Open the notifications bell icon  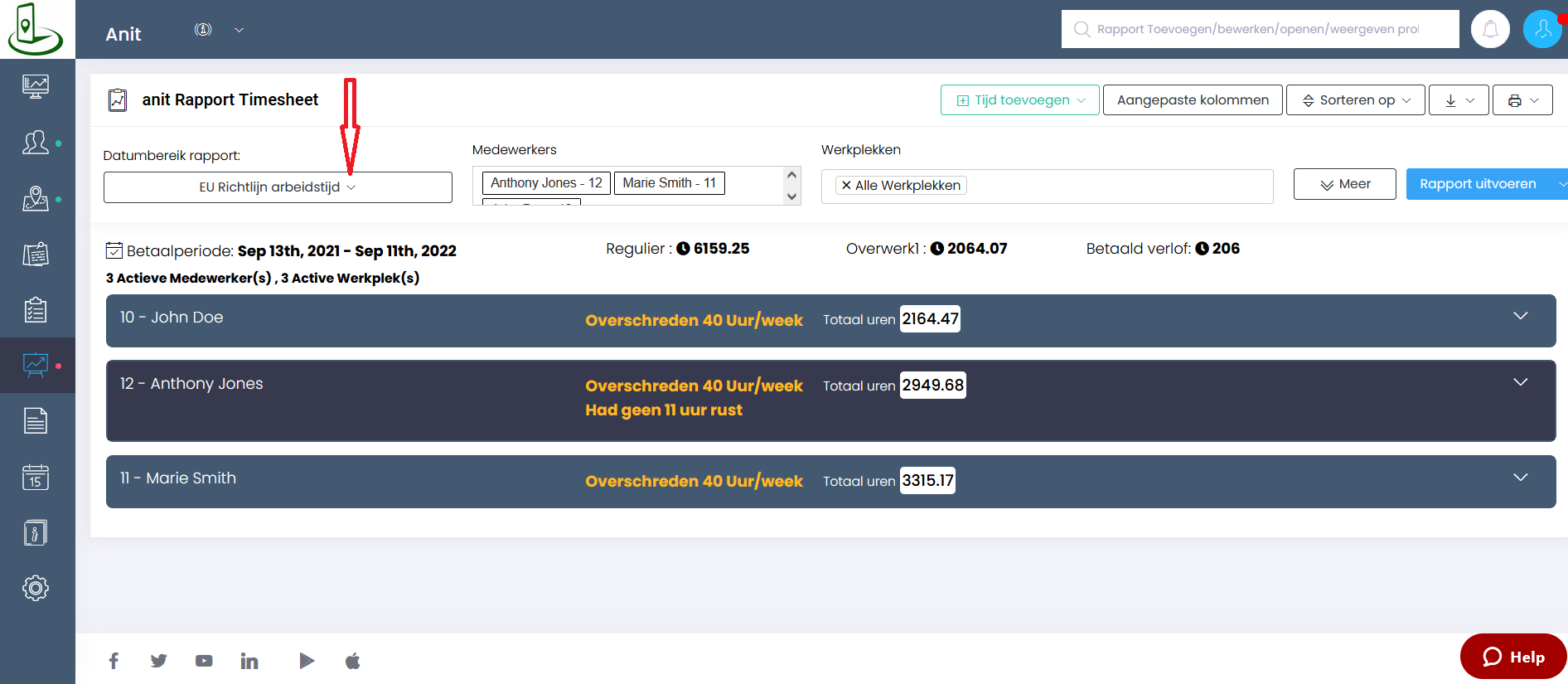pyautogui.click(x=1489, y=30)
